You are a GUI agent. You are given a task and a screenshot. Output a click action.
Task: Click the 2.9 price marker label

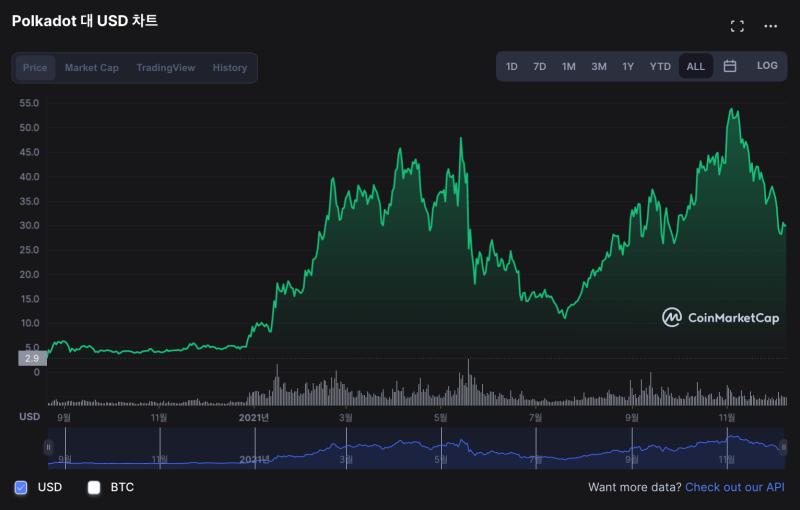tap(32, 359)
